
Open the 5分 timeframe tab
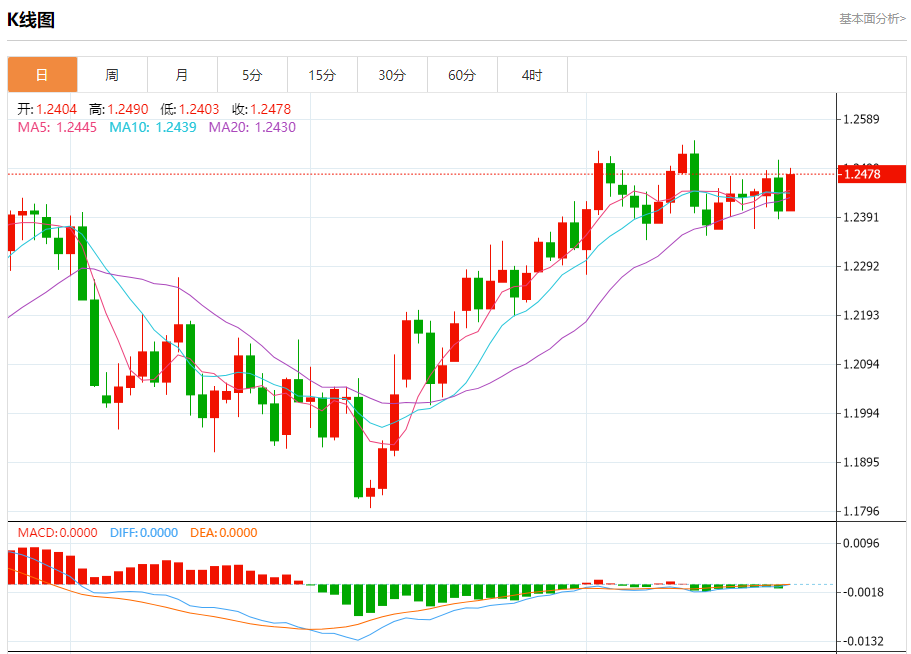[252, 75]
